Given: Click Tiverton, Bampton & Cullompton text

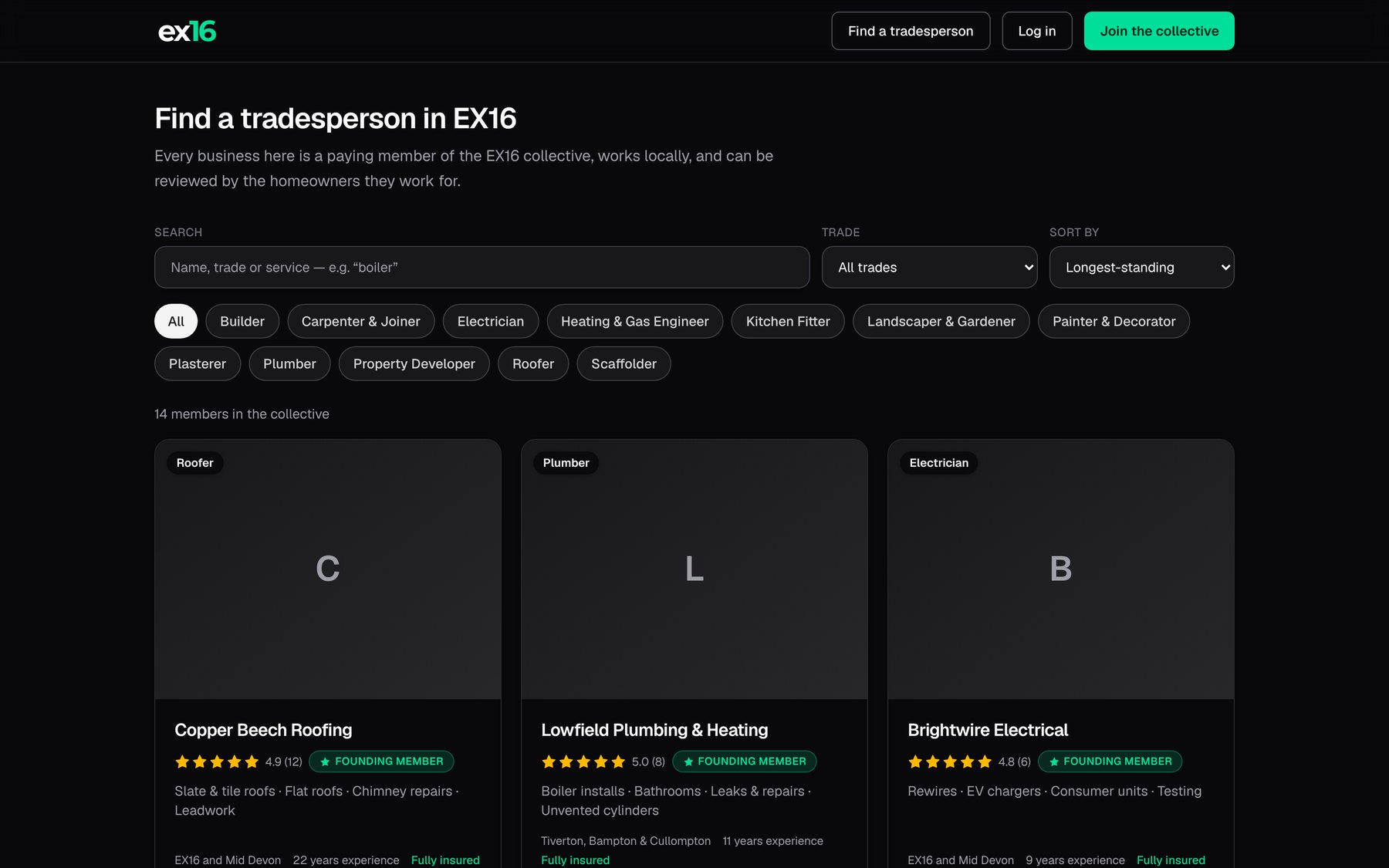Looking at the screenshot, I should [x=626, y=841].
